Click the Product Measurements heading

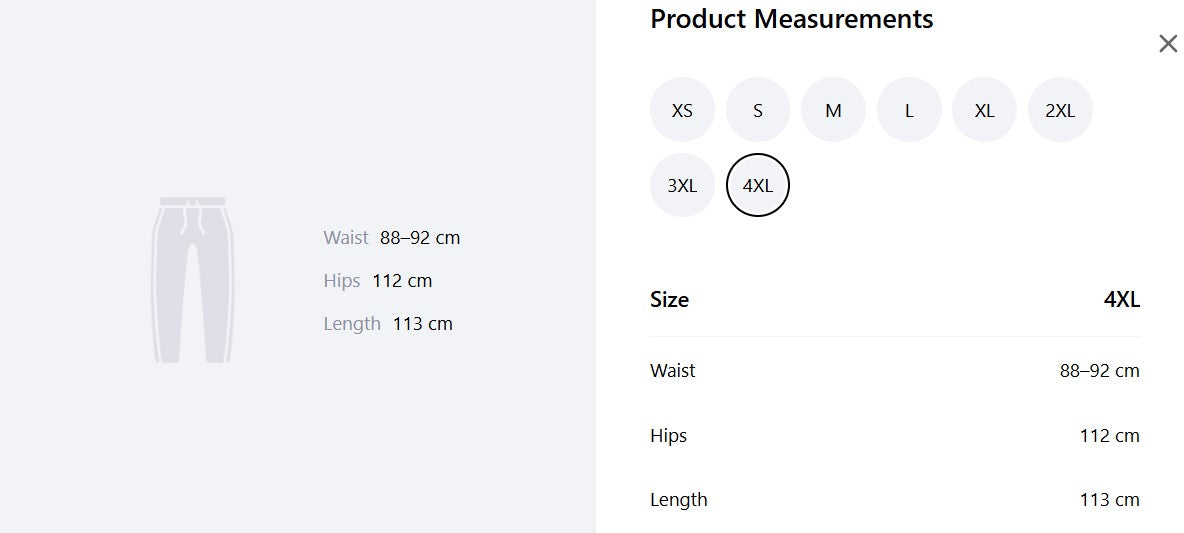coord(791,19)
